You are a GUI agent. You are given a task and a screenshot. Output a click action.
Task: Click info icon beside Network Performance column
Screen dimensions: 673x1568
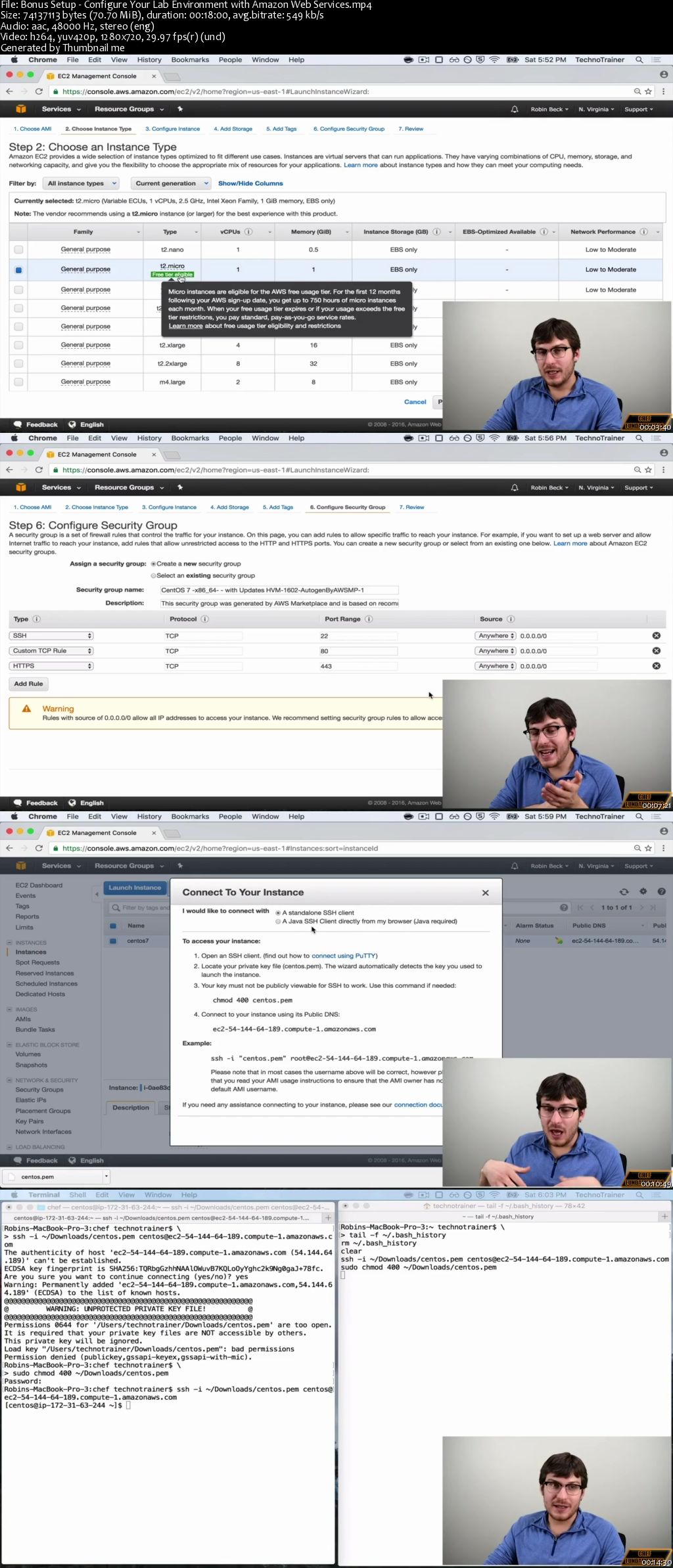click(643, 232)
